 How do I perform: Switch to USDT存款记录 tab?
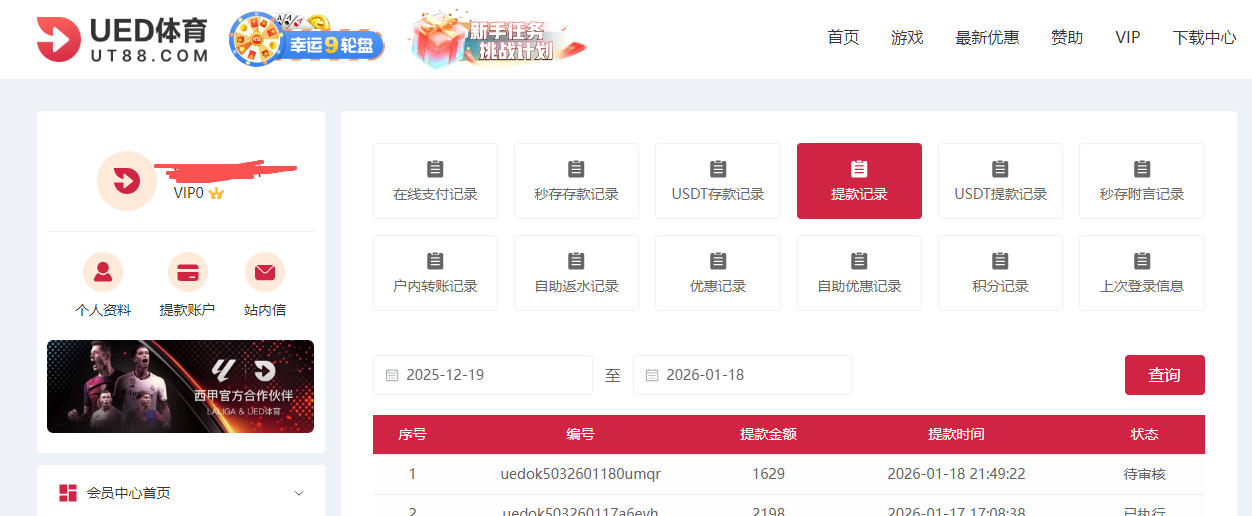(x=717, y=181)
